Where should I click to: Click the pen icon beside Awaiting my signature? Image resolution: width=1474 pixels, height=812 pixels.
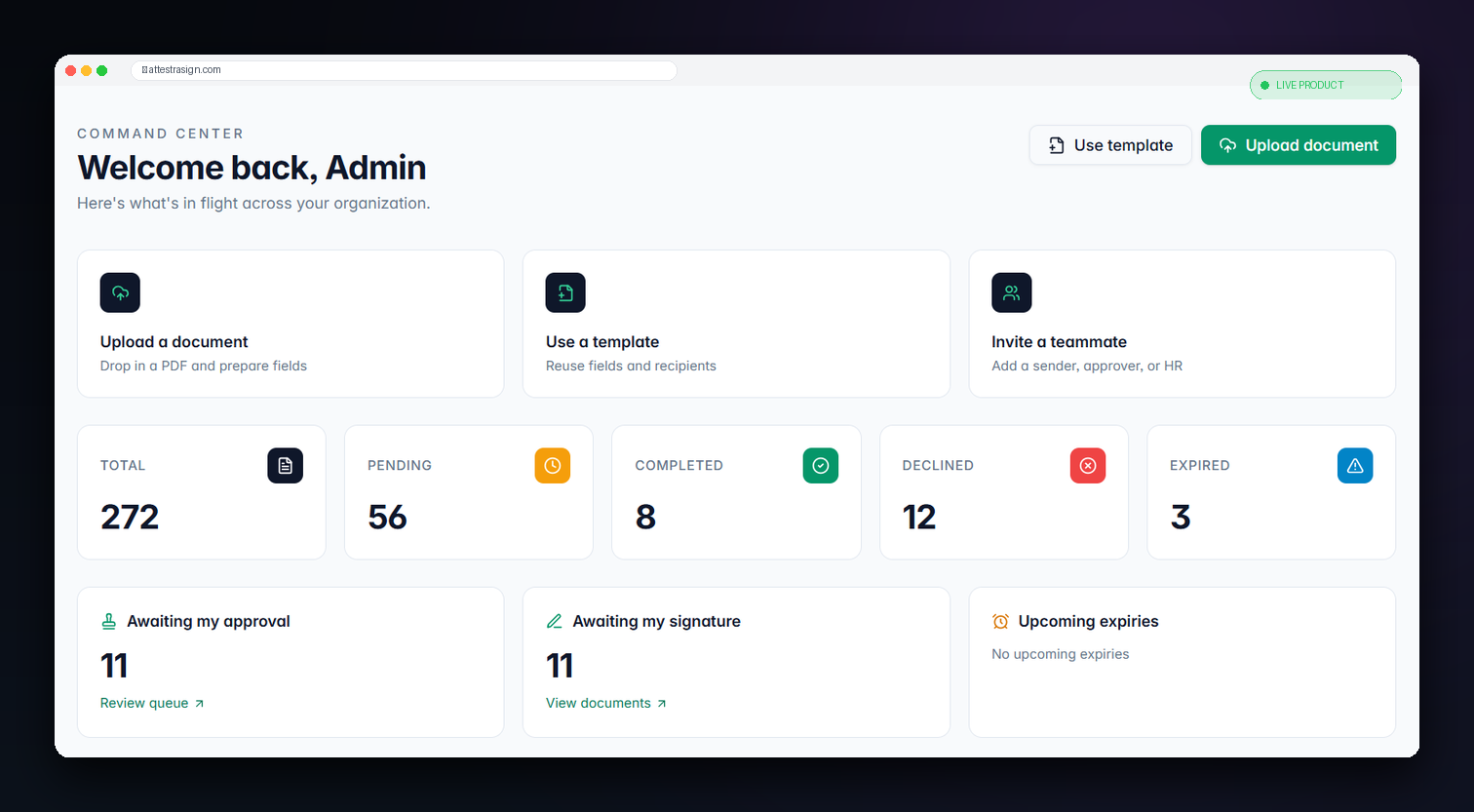click(x=554, y=621)
